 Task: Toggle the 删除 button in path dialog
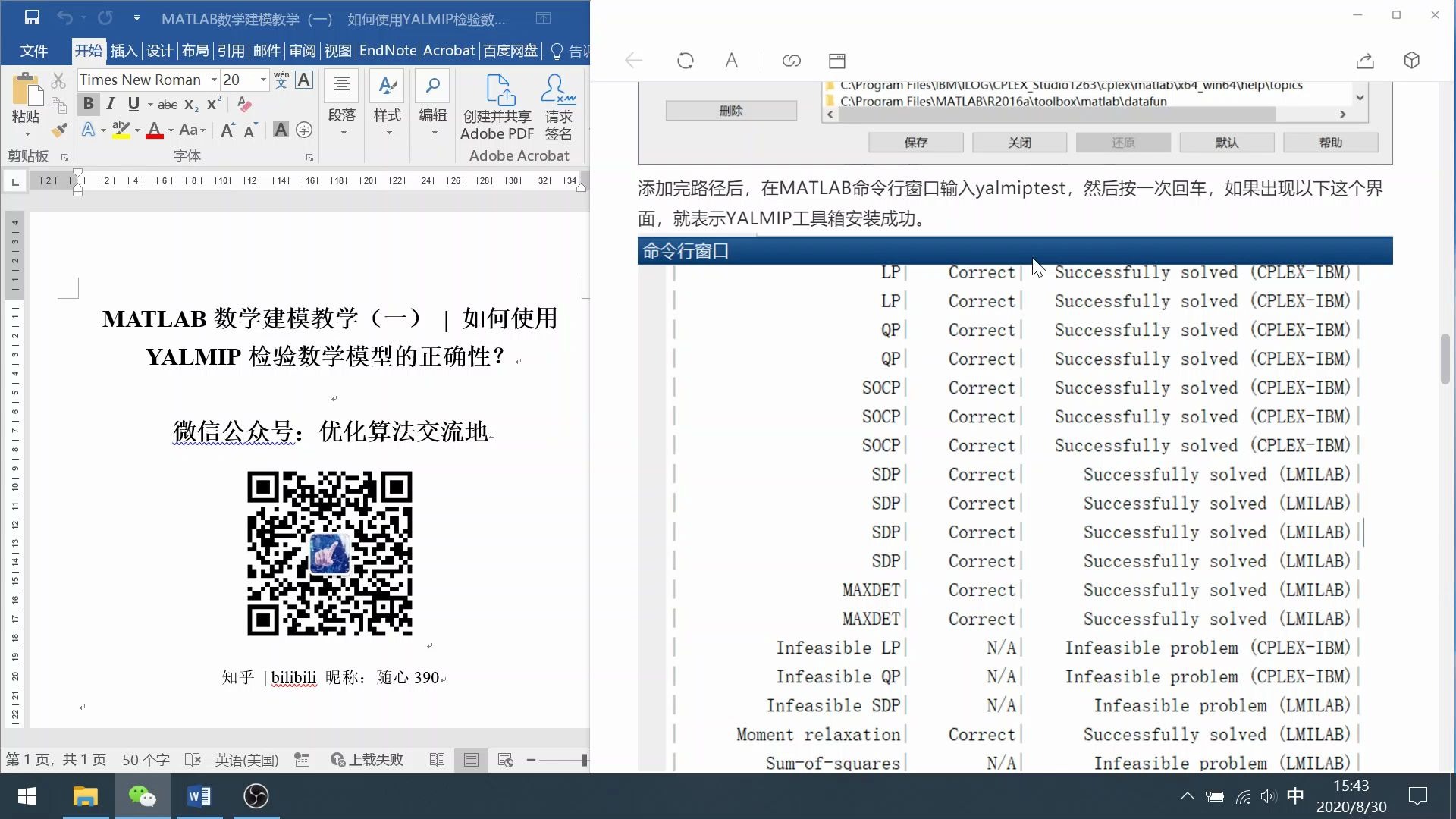click(730, 110)
